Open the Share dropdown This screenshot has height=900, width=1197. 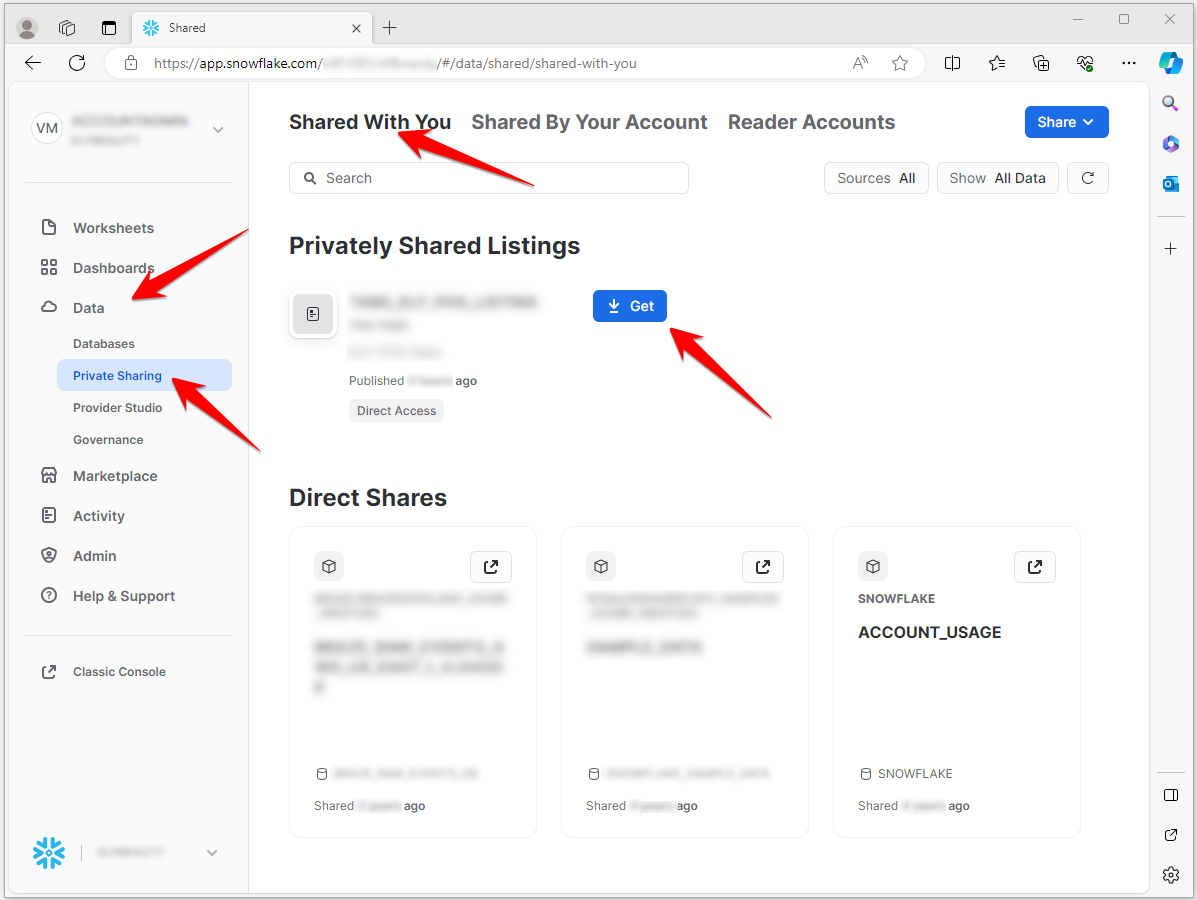click(x=1066, y=121)
